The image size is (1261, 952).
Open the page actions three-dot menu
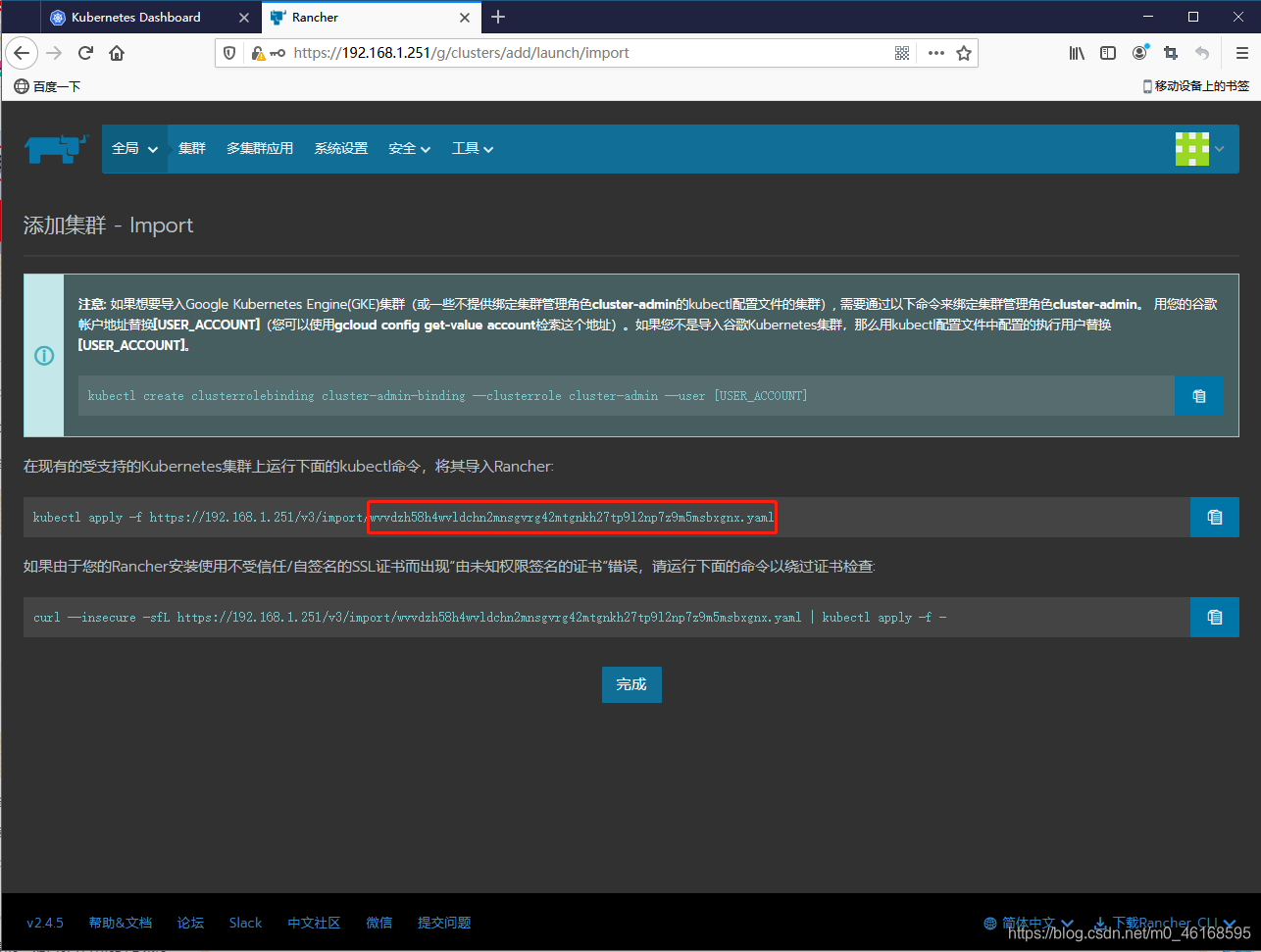[x=936, y=53]
